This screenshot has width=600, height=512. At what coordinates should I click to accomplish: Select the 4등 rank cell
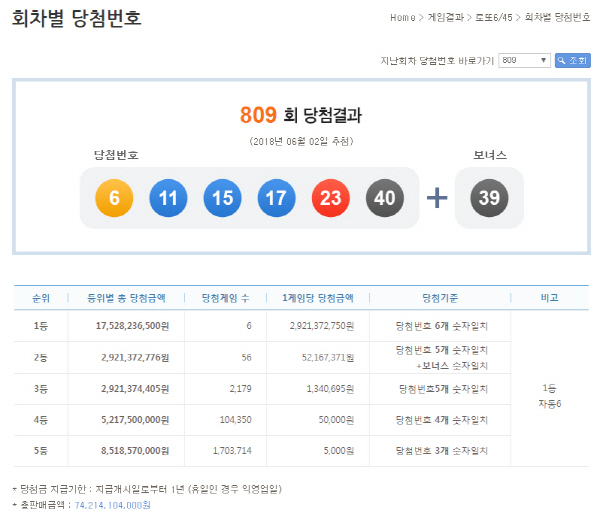tap(41, 420)
